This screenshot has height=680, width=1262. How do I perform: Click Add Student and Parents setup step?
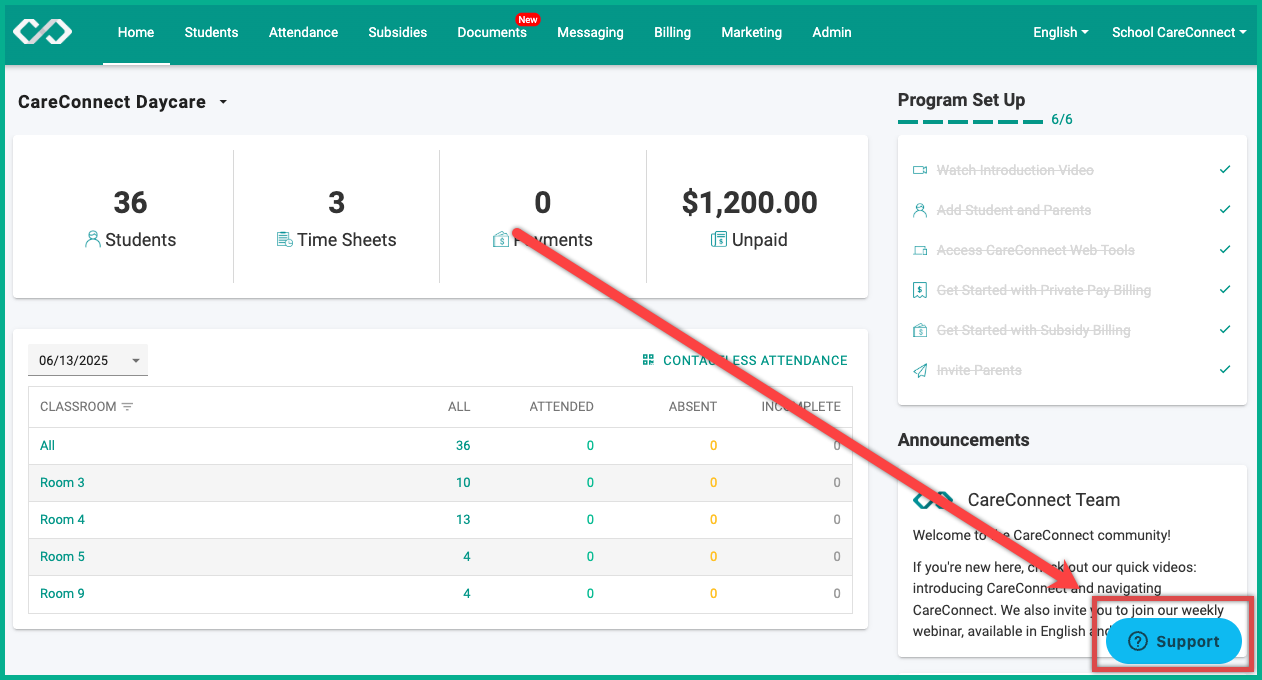pos(1014,210)
